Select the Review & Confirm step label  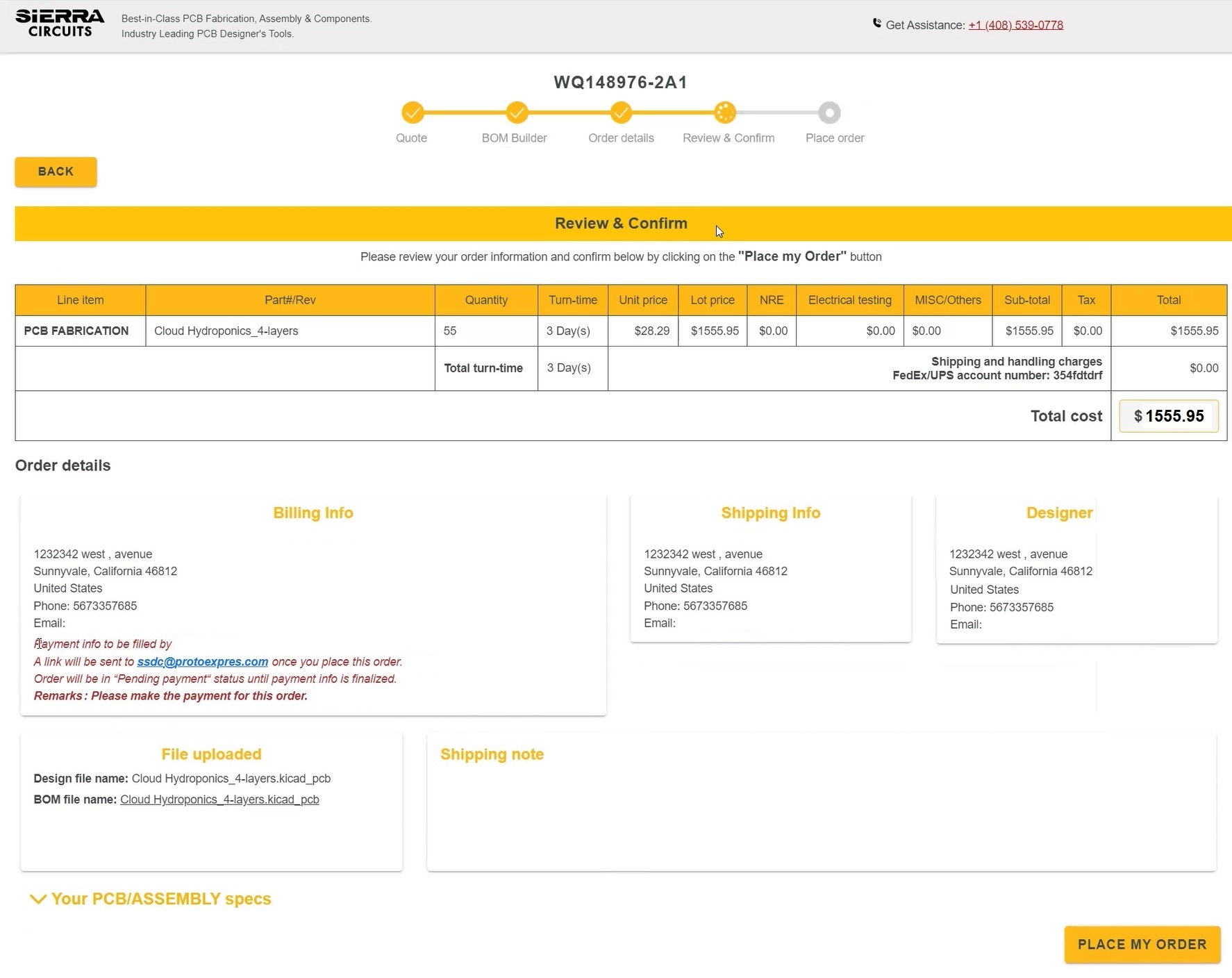(729, 138)
